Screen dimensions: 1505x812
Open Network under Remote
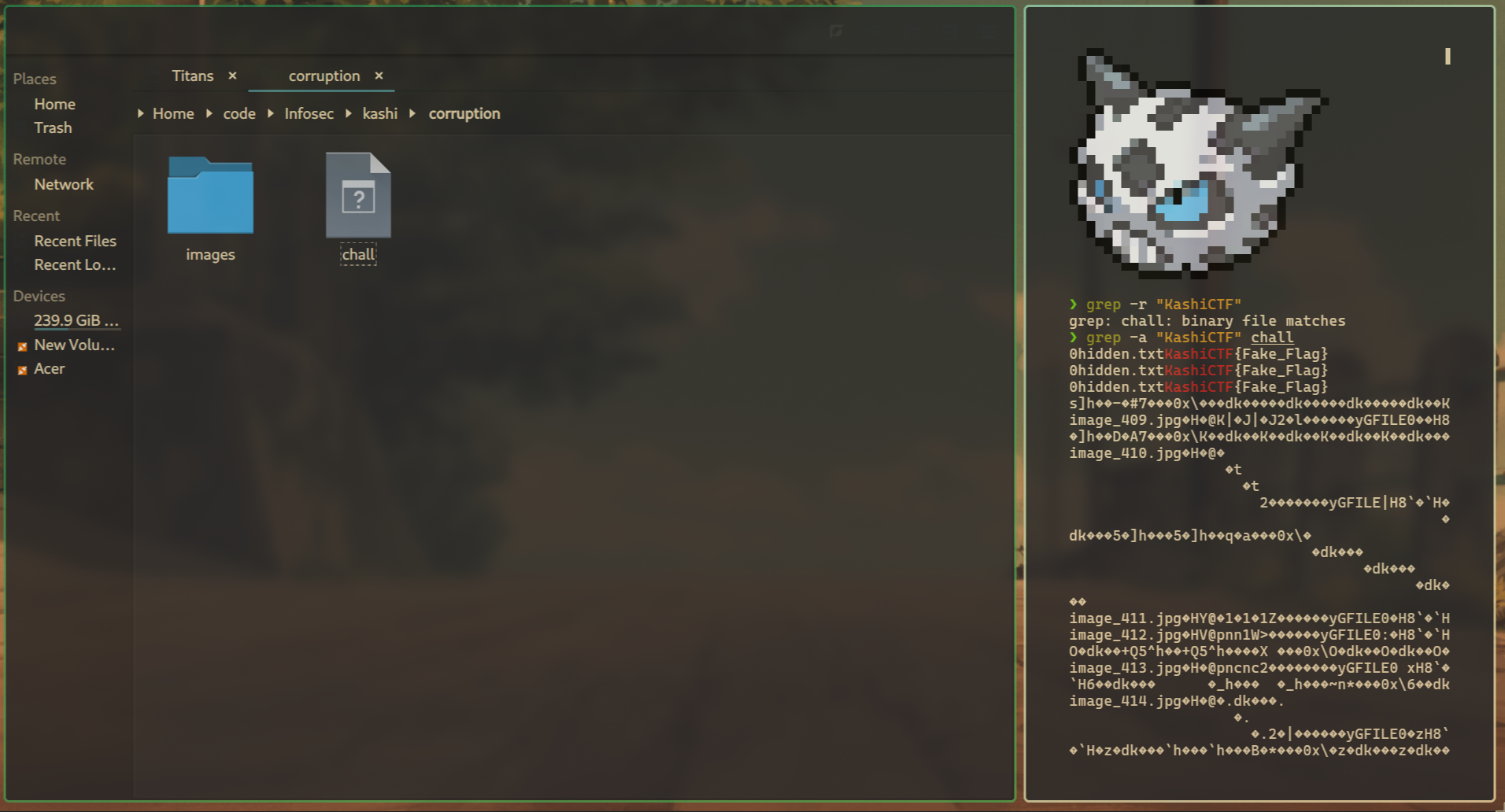[64, 184]
